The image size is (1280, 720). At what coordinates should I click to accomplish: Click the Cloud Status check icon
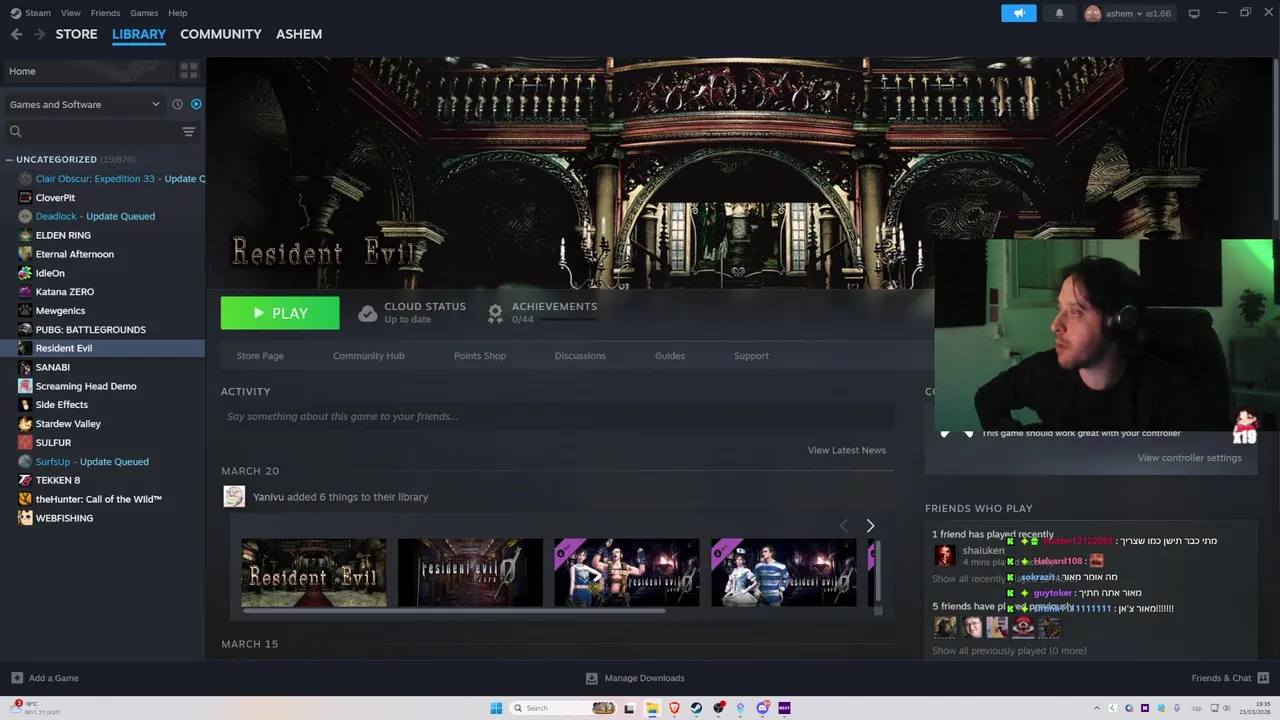(367, 313)
